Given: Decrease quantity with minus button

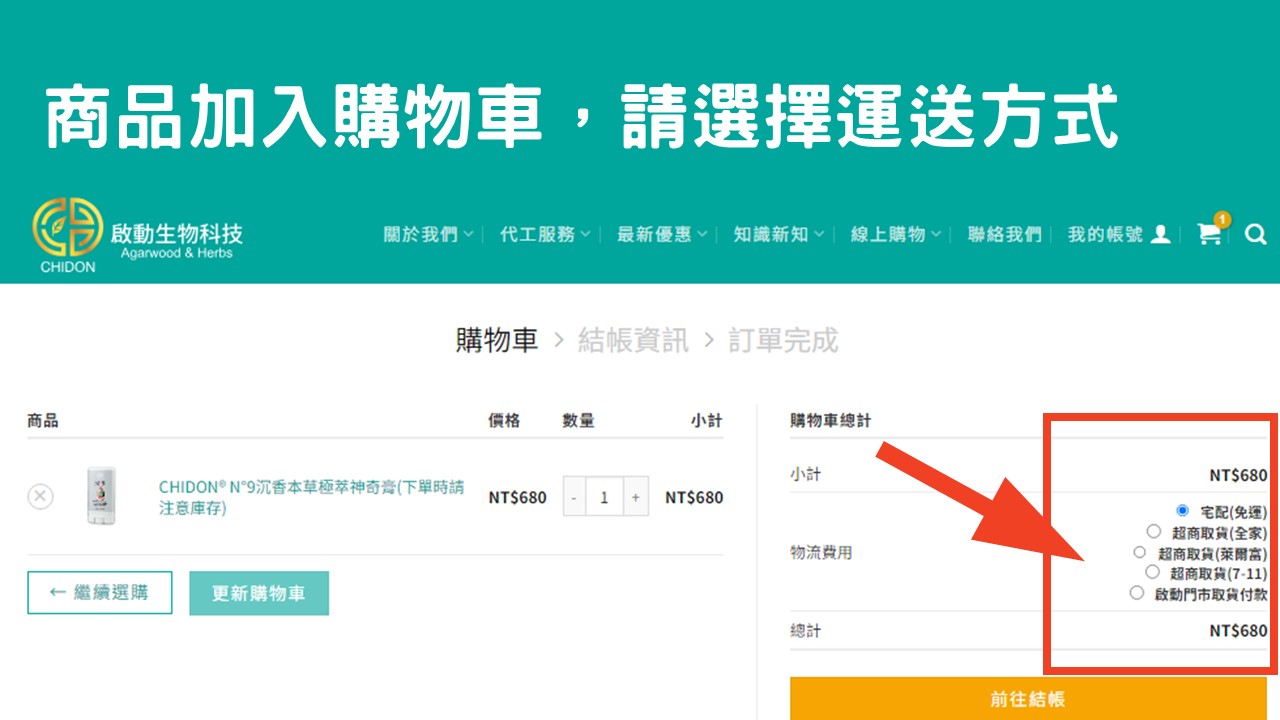Looking at the screenshot, I should pos(574,497).
